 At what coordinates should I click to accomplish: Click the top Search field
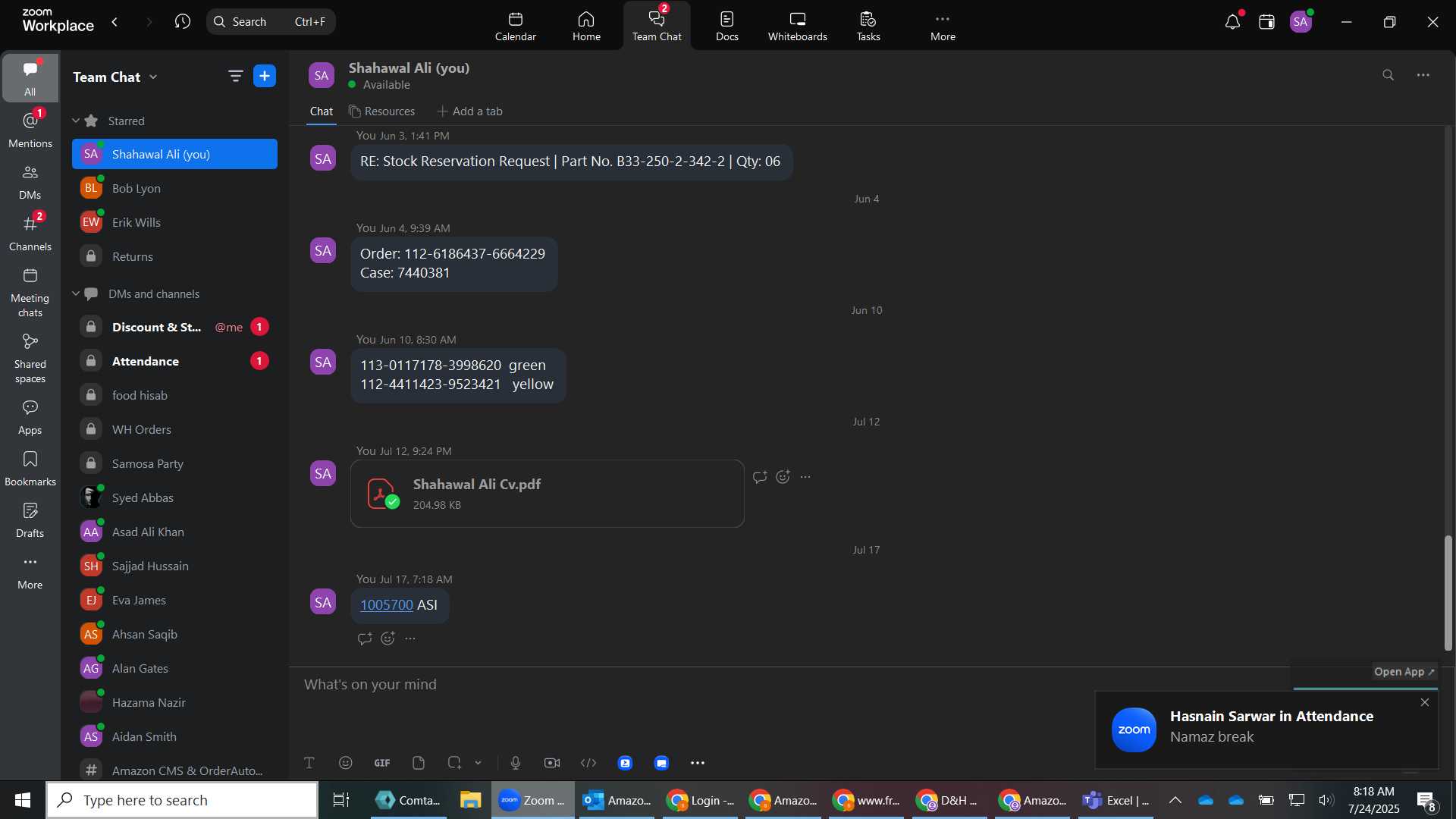tap(271, 21)
